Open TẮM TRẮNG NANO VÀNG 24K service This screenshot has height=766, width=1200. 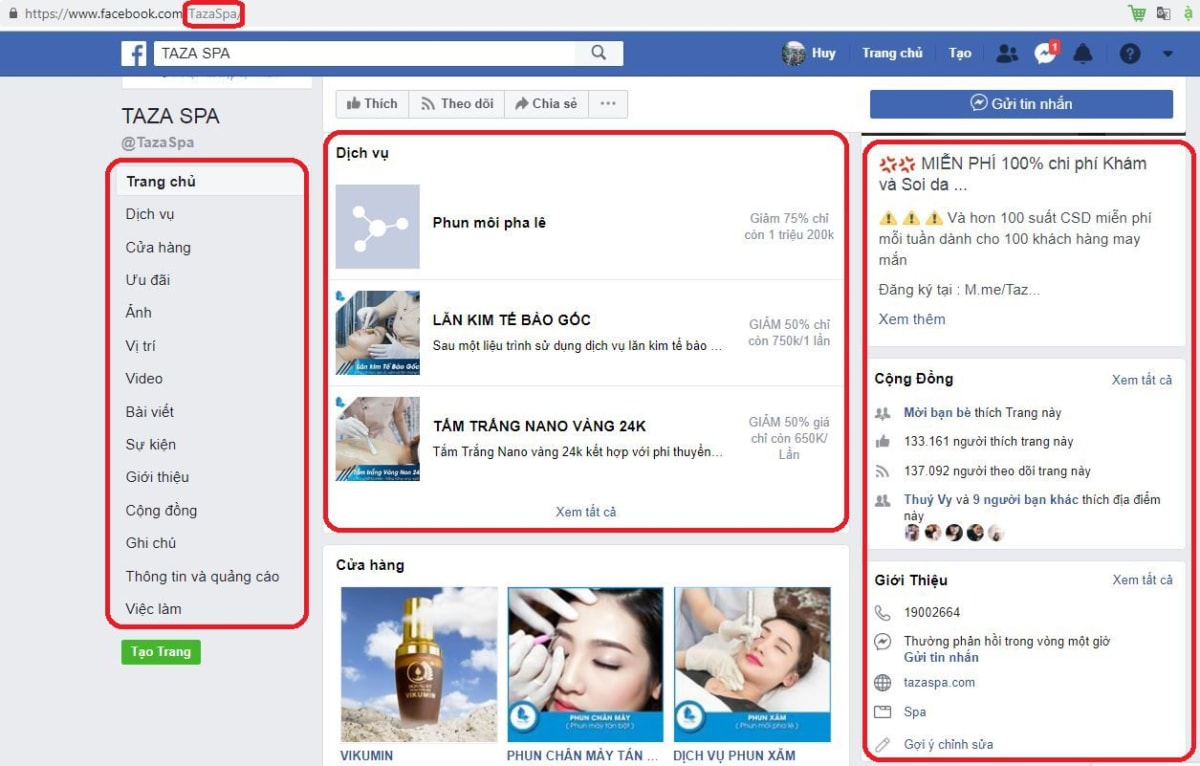point(539,427)
